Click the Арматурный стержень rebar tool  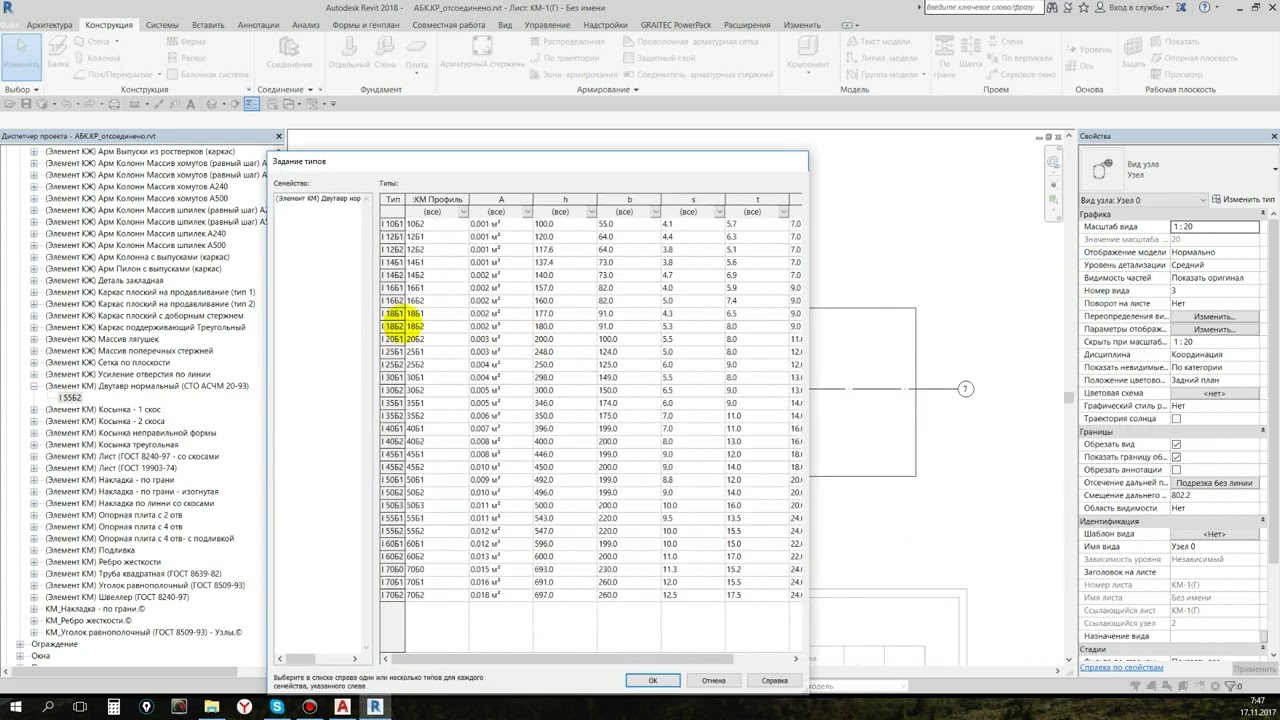tap(482, 54)
